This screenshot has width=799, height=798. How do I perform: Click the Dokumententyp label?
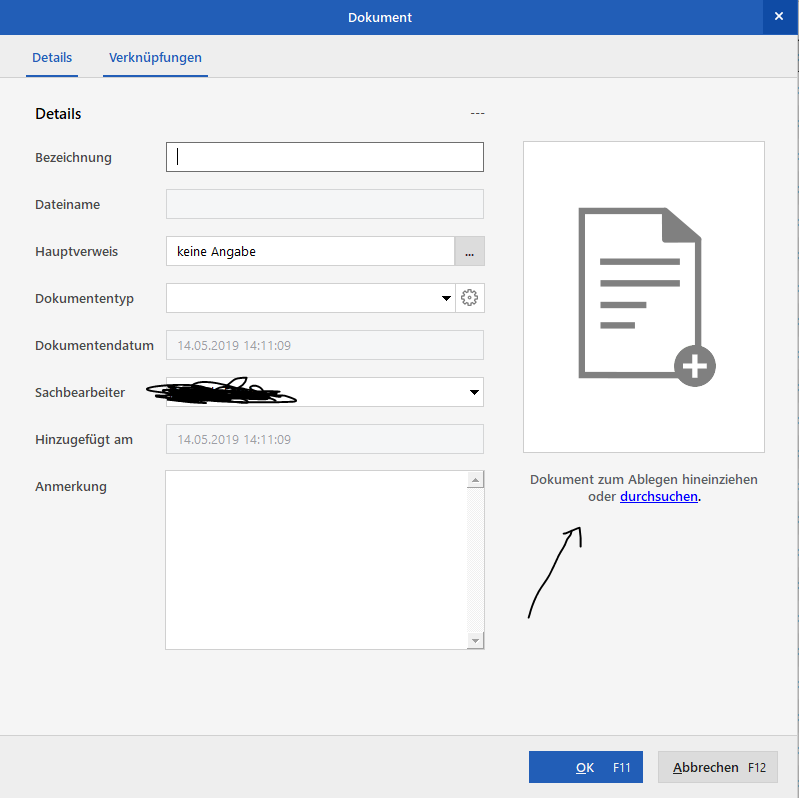point(85,299)
